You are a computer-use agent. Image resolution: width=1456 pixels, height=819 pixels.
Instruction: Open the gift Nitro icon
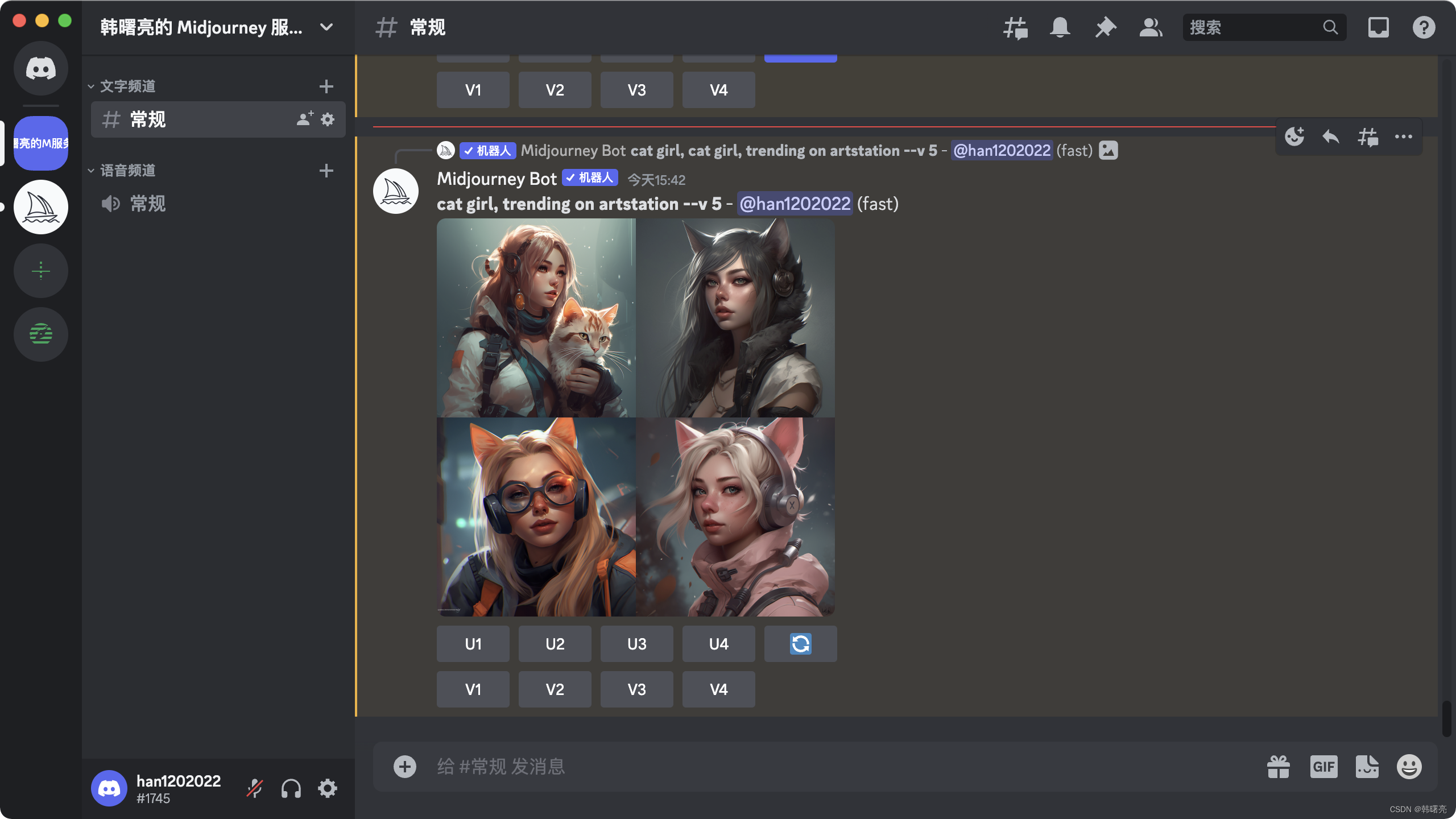pos(1278,767)
